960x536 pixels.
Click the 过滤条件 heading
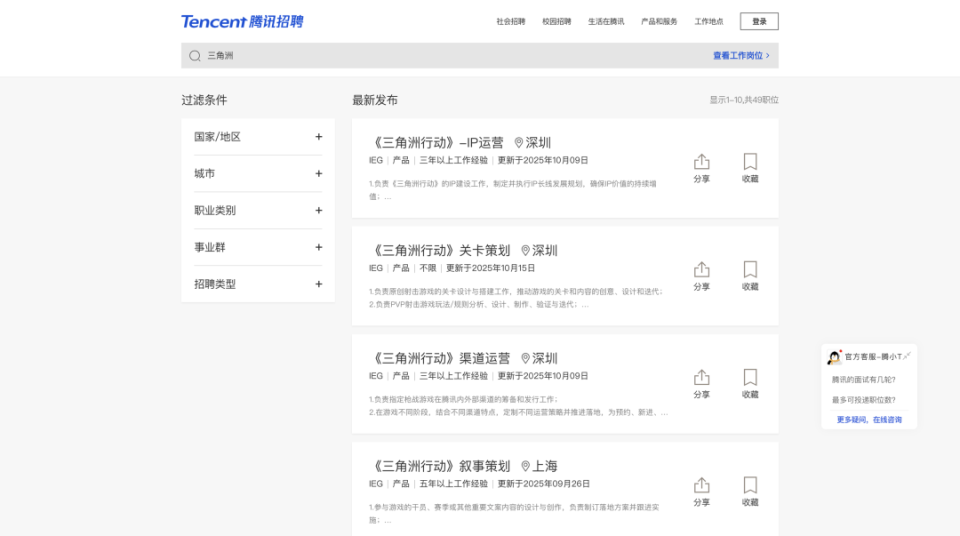204,100
